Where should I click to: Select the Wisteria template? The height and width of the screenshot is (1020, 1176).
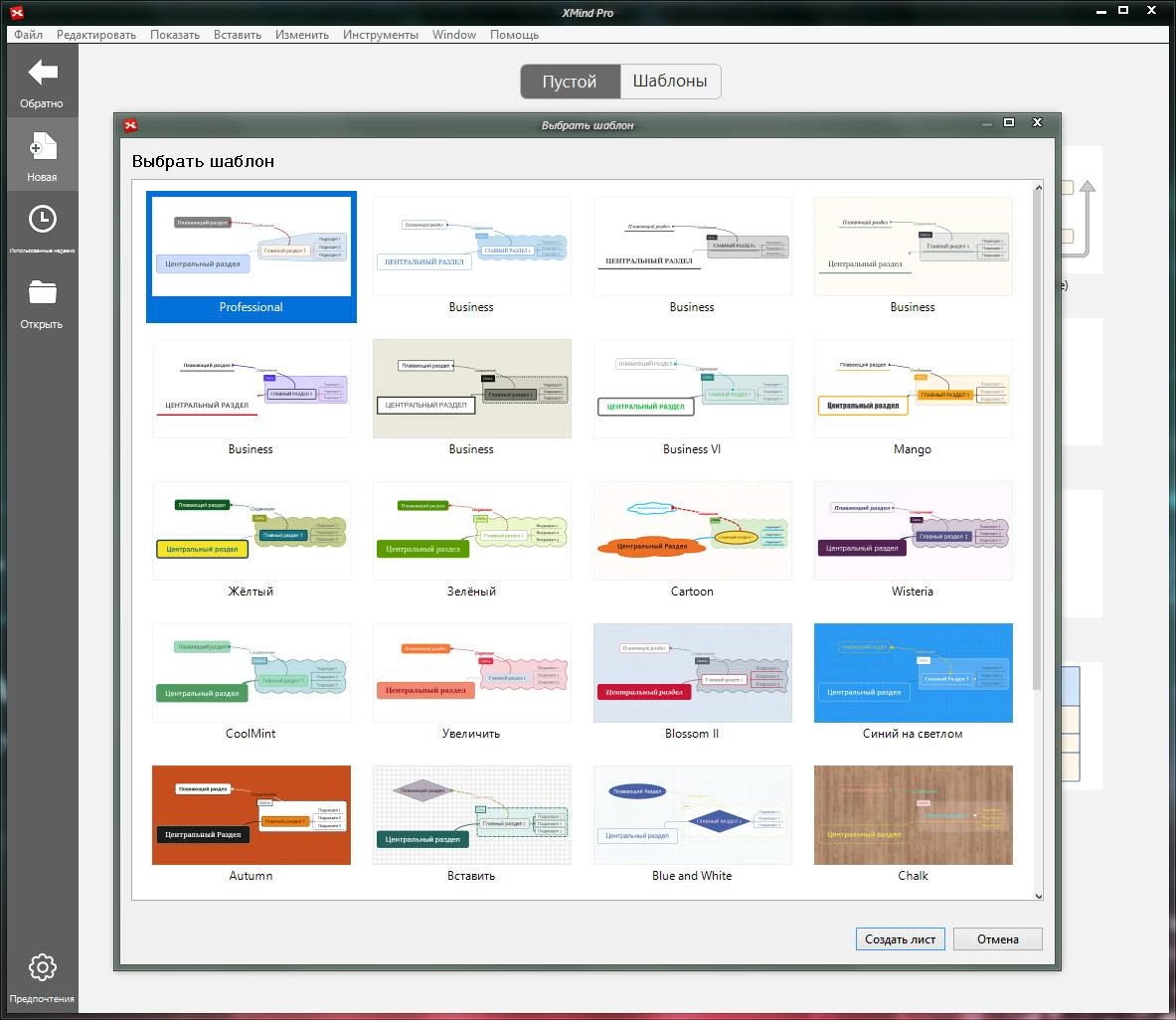pyautogui.click(x=913, y=531)
